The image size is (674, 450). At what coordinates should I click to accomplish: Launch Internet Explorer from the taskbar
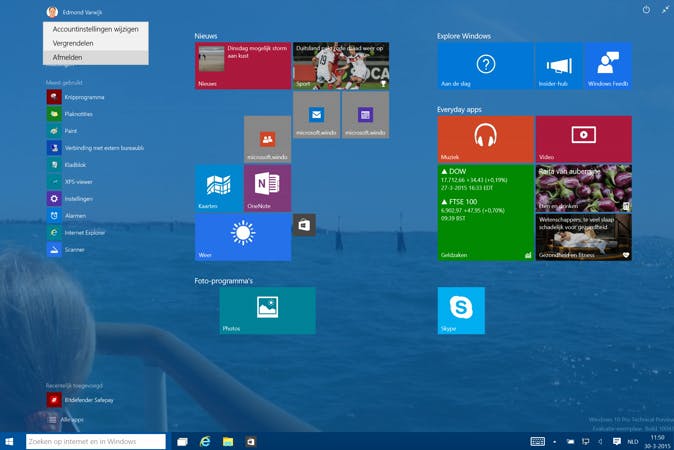tap(205, 441)
